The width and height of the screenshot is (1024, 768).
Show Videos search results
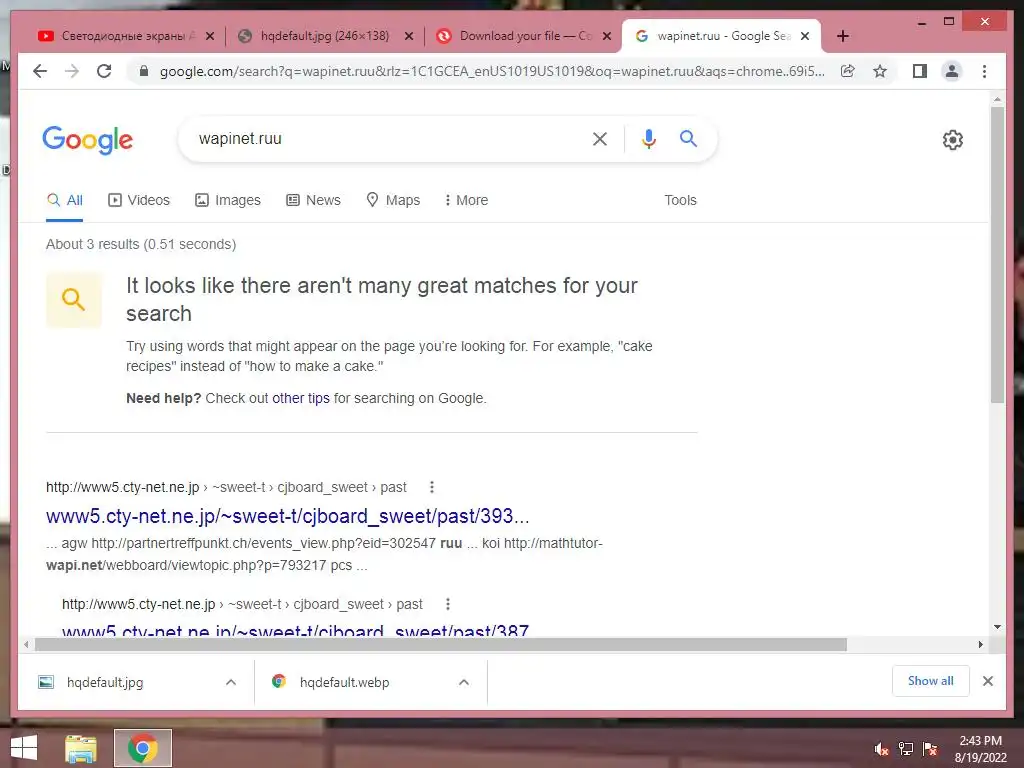tap(138, 200)
